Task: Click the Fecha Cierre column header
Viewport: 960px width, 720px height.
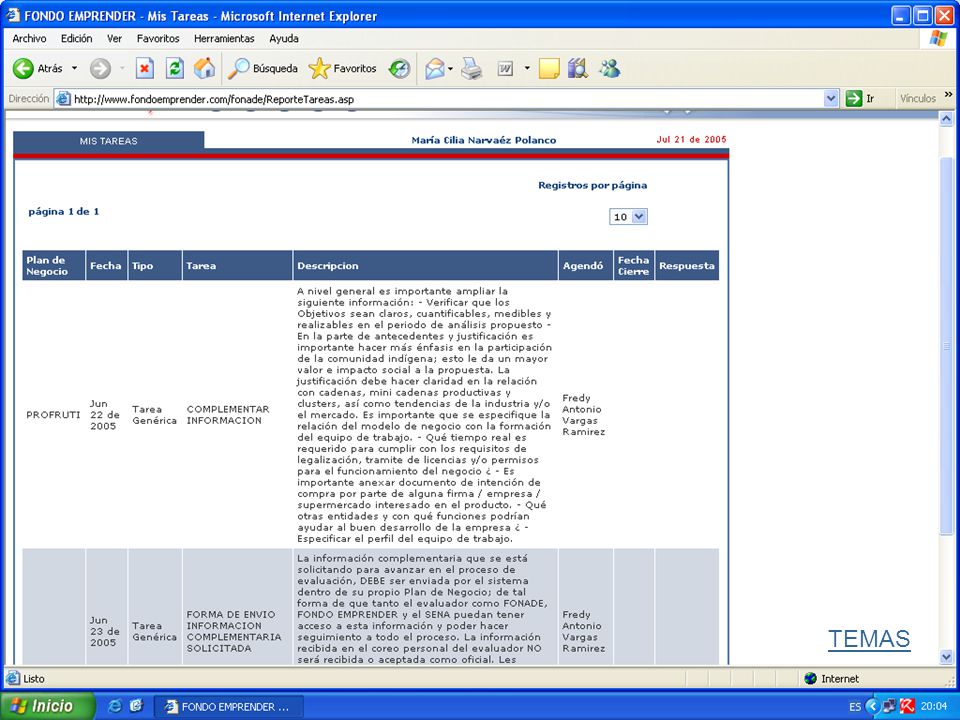Action: click(x=634, y=266)
